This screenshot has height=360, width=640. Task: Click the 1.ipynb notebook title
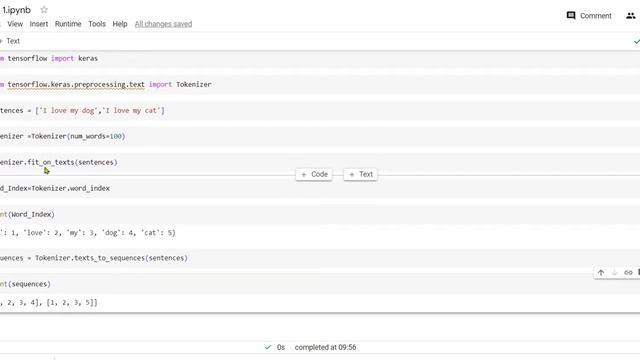[16, 10]
